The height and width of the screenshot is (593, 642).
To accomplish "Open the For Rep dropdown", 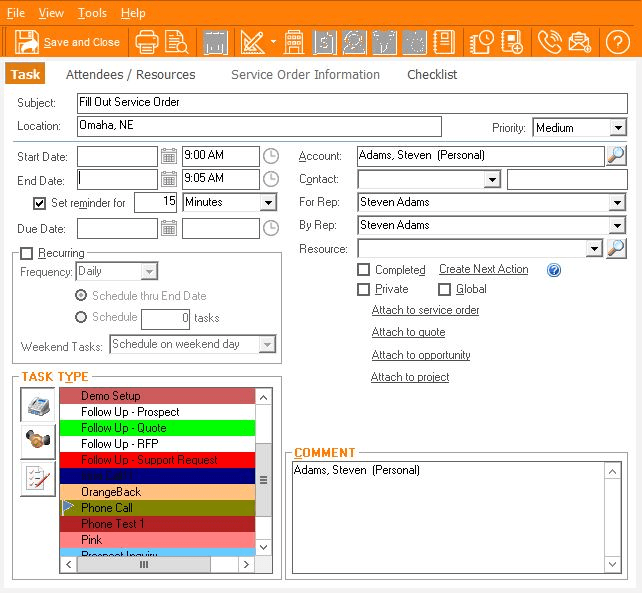I will click(x=617, y=202).
